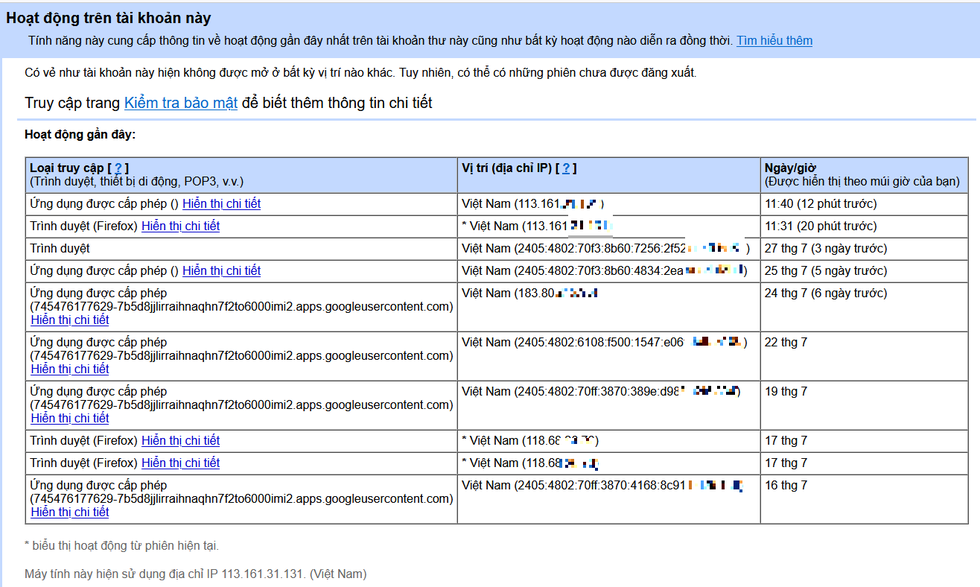
Task: Click the "?" help link beside "Vị trí (địa chỉ IP)"
Action: click(x=568, y=168)
